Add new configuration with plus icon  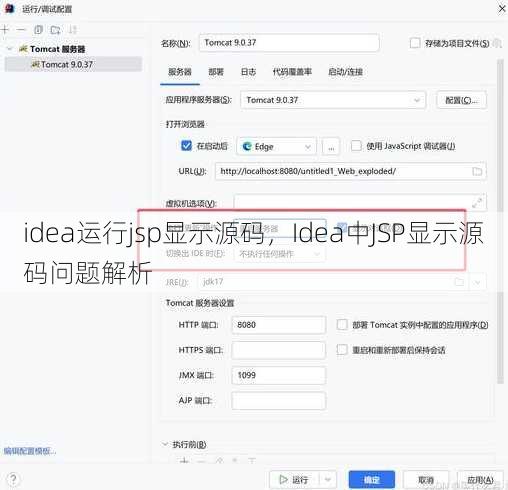point(5,30)
